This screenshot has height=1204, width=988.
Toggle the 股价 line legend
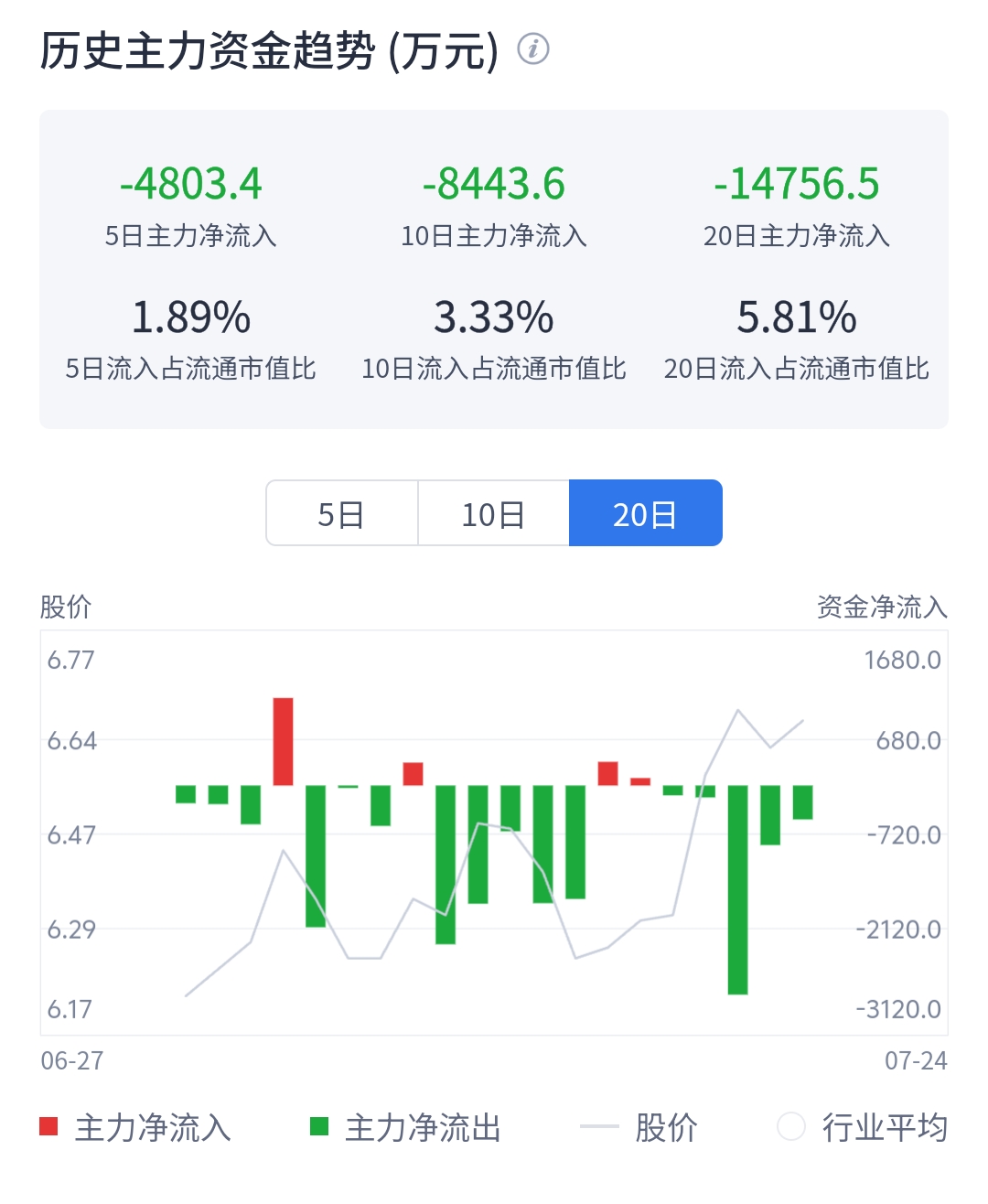pos(639,1127)
